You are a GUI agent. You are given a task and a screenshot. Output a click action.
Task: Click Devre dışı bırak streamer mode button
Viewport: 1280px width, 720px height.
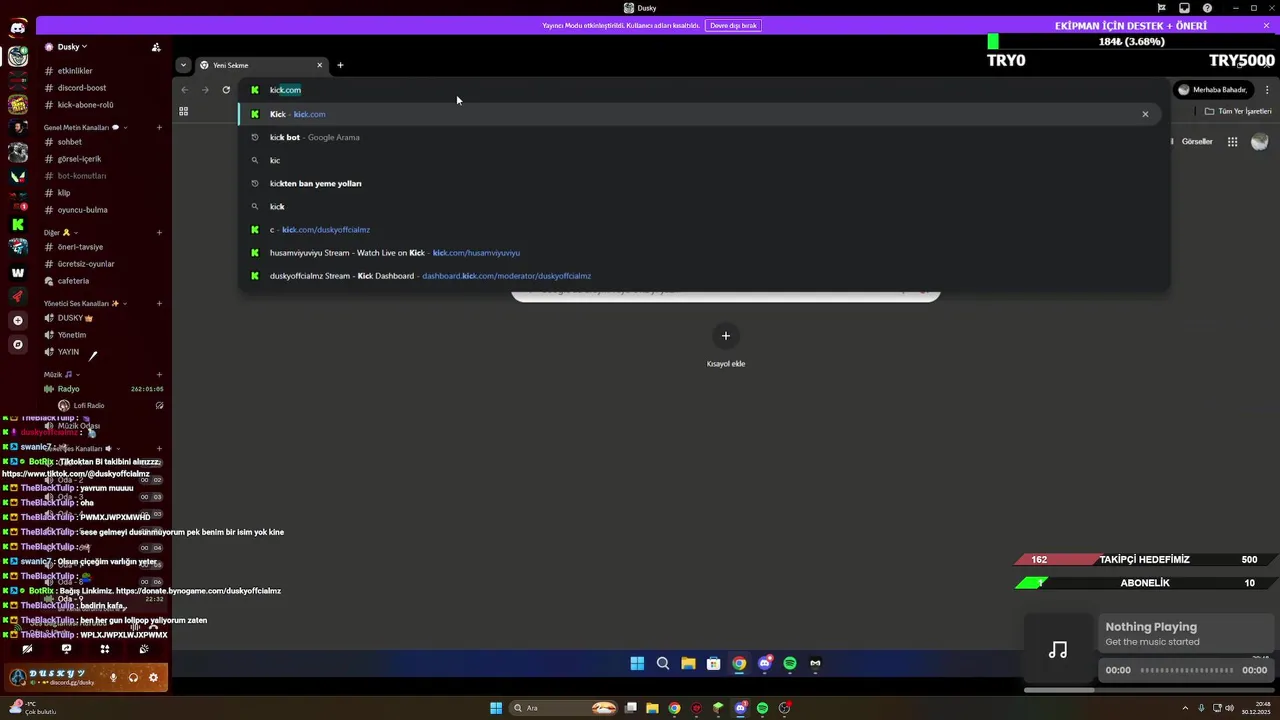pyautogui.click(x=733, y=25)
